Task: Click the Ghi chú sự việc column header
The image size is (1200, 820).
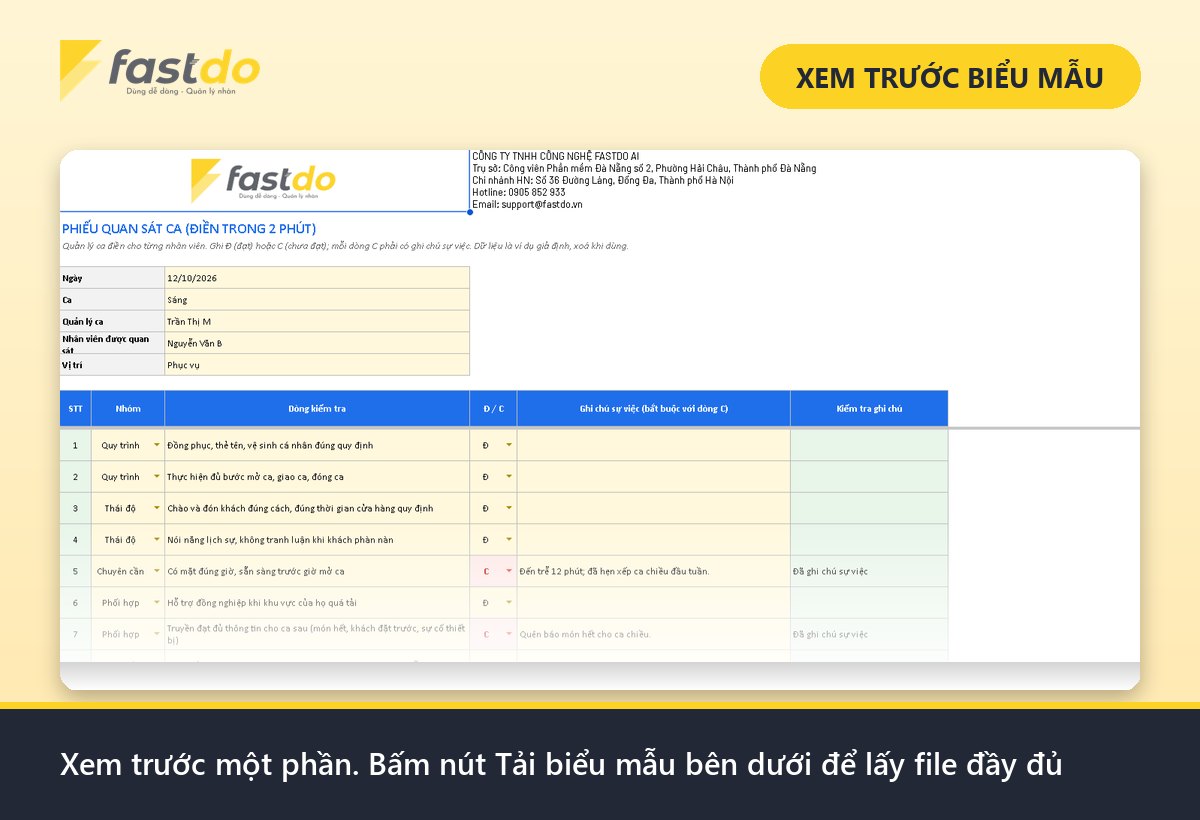Action: click(654, 408)
